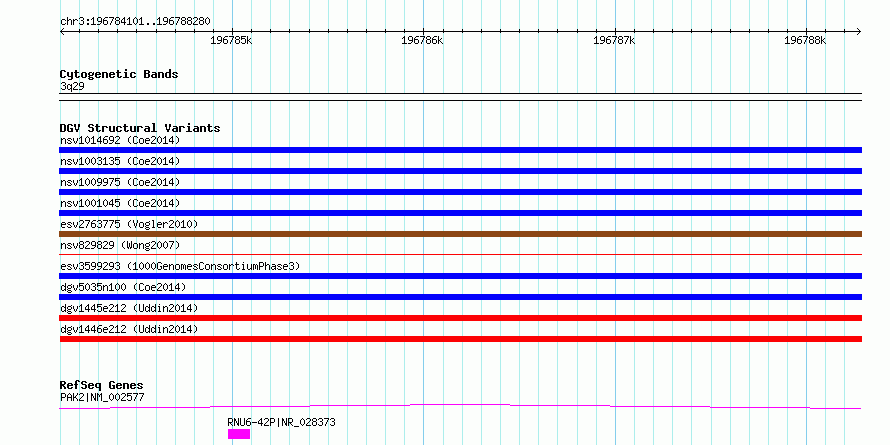This screenshot has height=445, width=890.
Task: Click the blue bar under esv3599293
Action: point(460,276)
